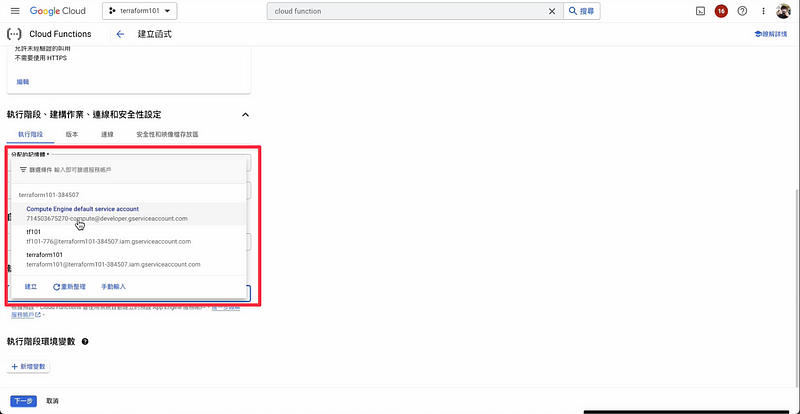Click 重新整理 to refresh the list
Image resolution: width=800 pixels, height=414 pixels.
coord(69,287)
